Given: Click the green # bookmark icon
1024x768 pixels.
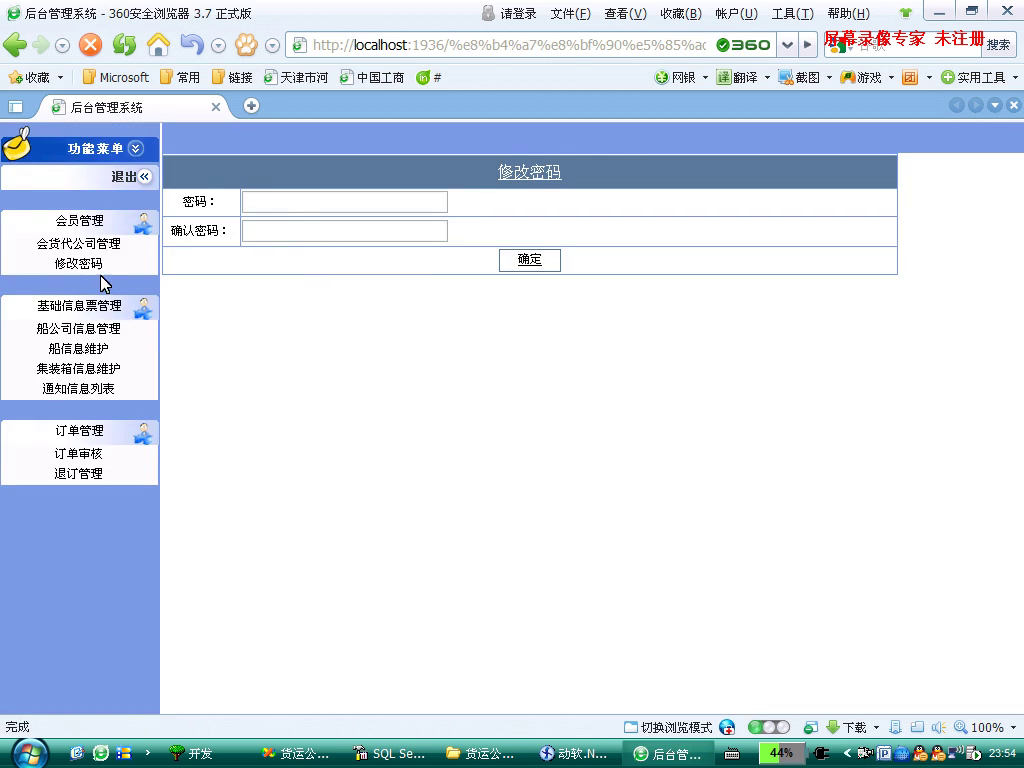Looking at the screenshot, I should tap(429, 78).
